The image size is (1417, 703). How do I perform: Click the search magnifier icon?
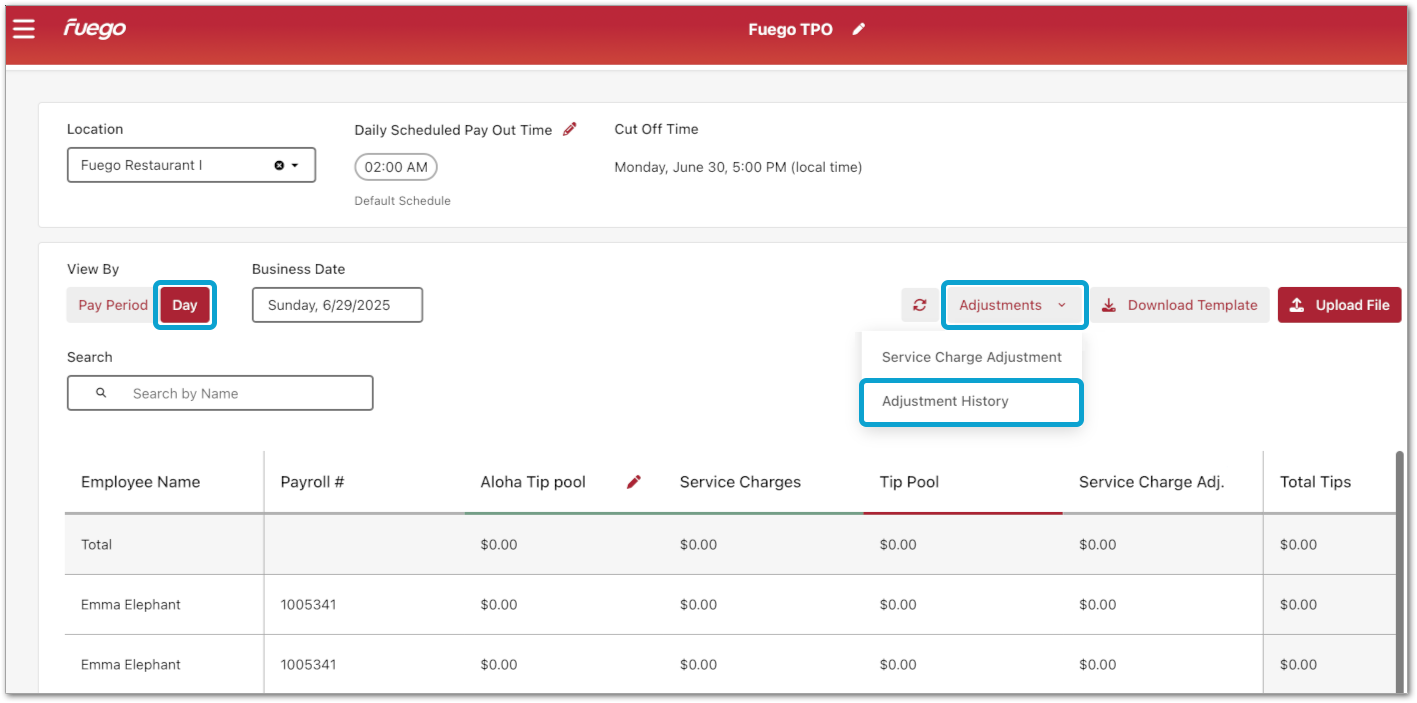[101, 394]
